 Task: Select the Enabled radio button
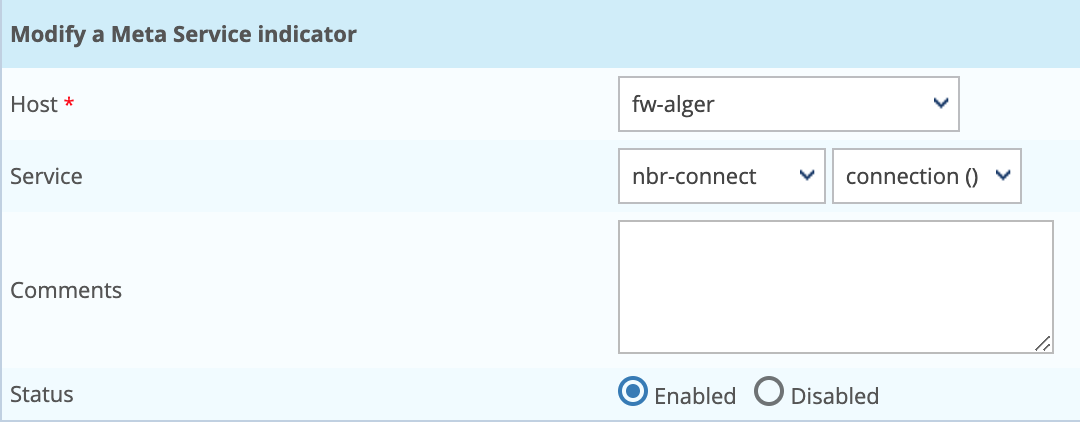[x=632, y=393]
